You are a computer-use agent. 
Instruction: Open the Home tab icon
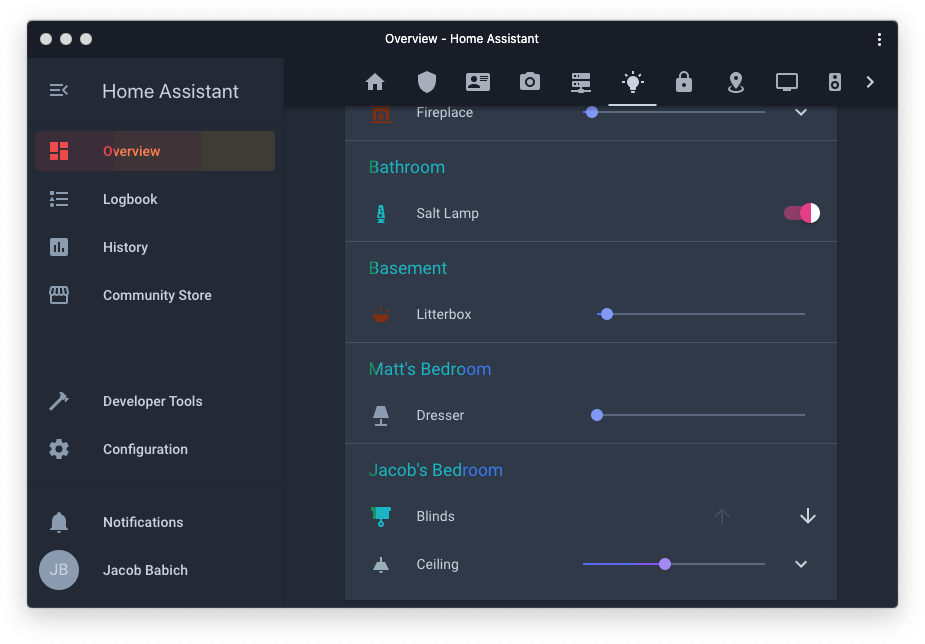point(375,82)
